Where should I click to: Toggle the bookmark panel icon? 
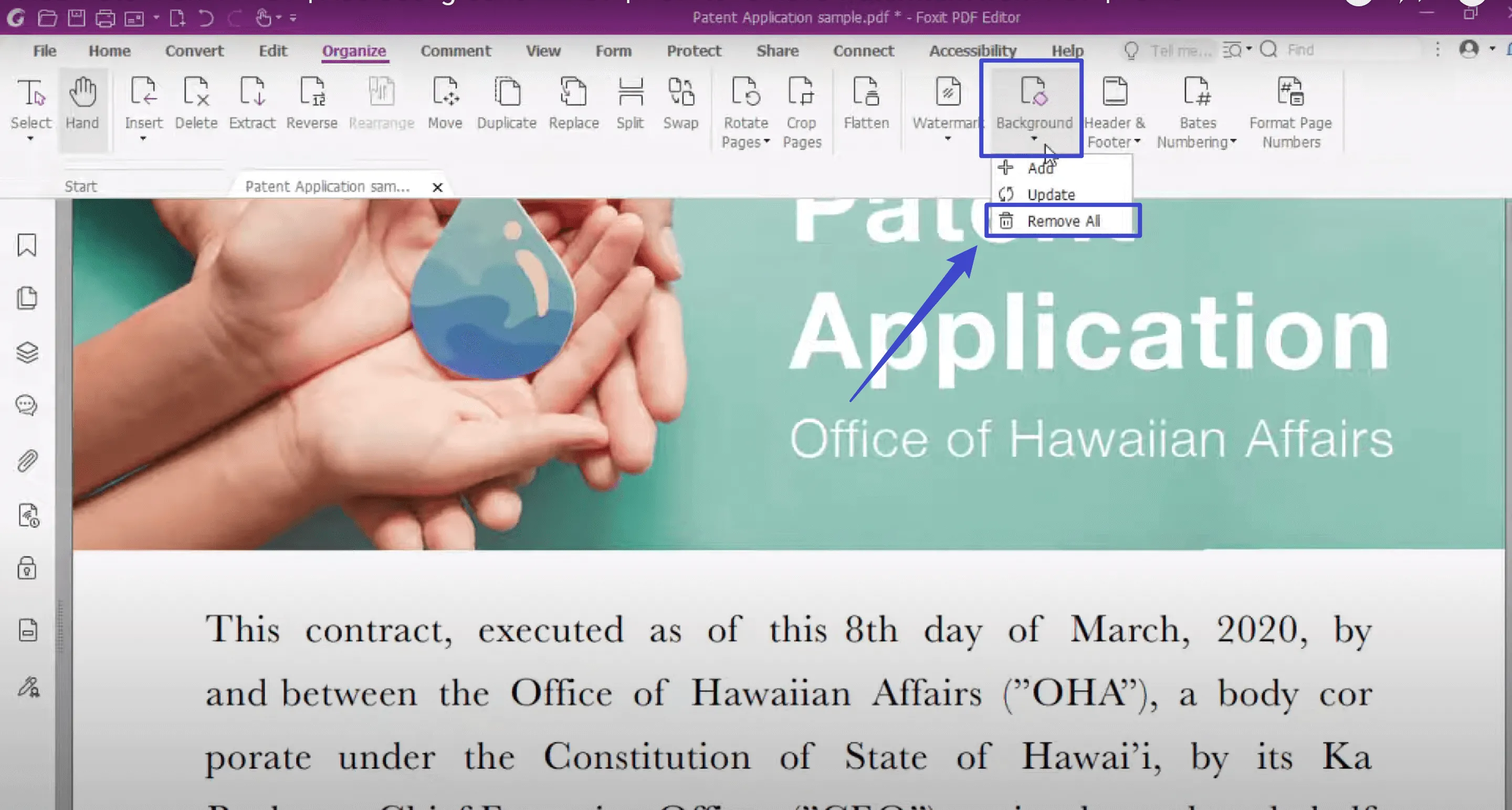[27, 245]
